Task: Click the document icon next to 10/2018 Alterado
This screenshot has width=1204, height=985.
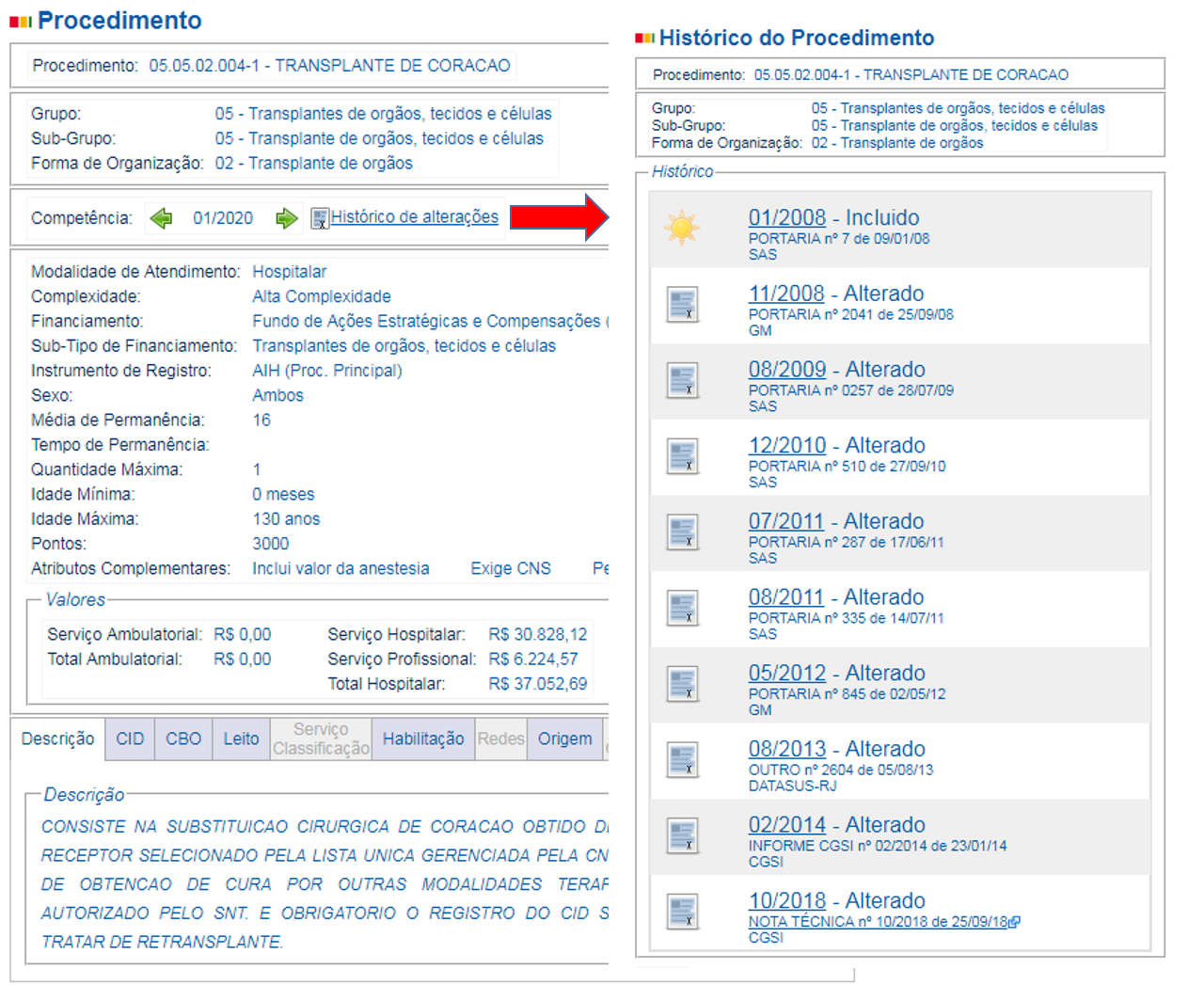Action: (682, 912)
